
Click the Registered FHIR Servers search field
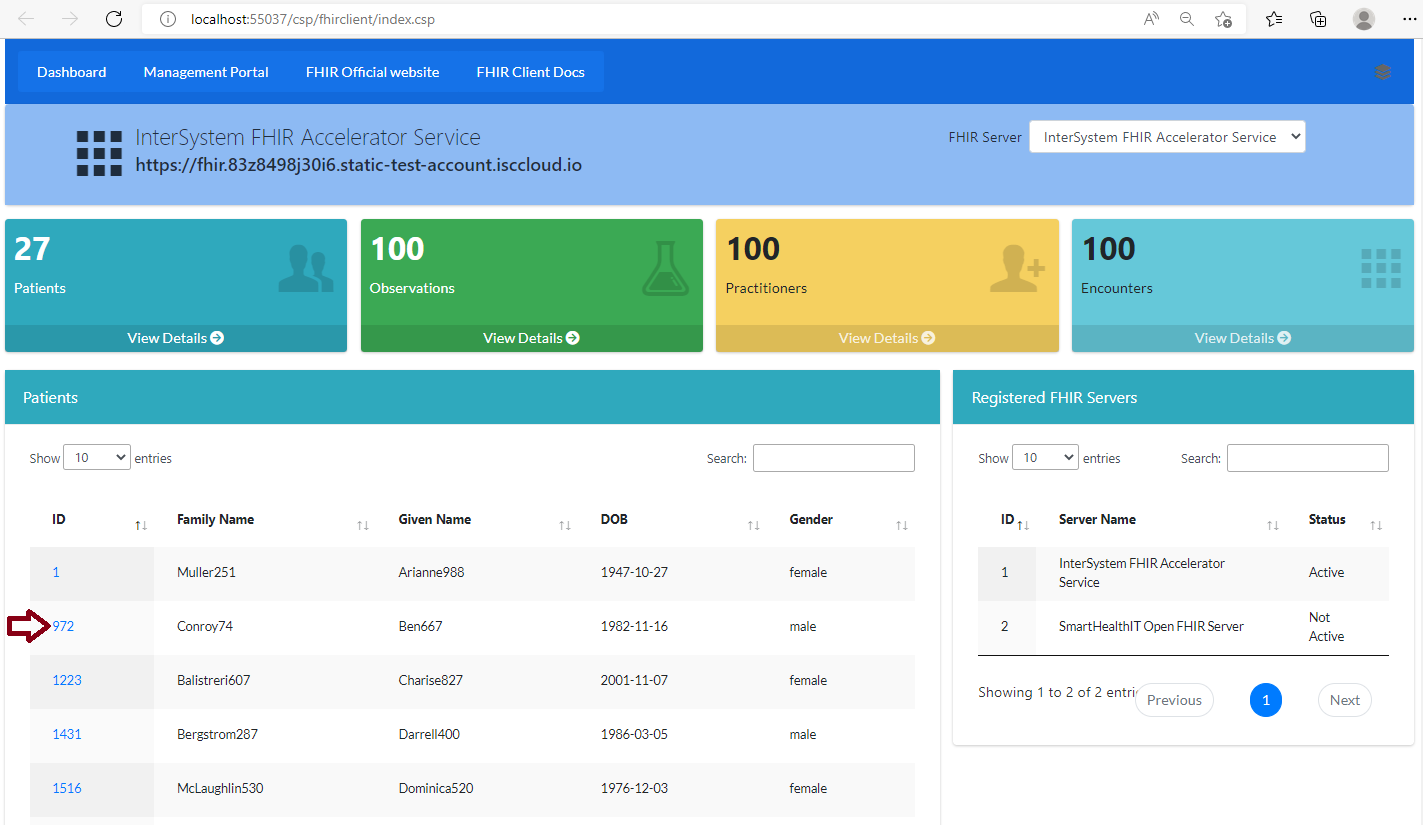point(1308,458)
